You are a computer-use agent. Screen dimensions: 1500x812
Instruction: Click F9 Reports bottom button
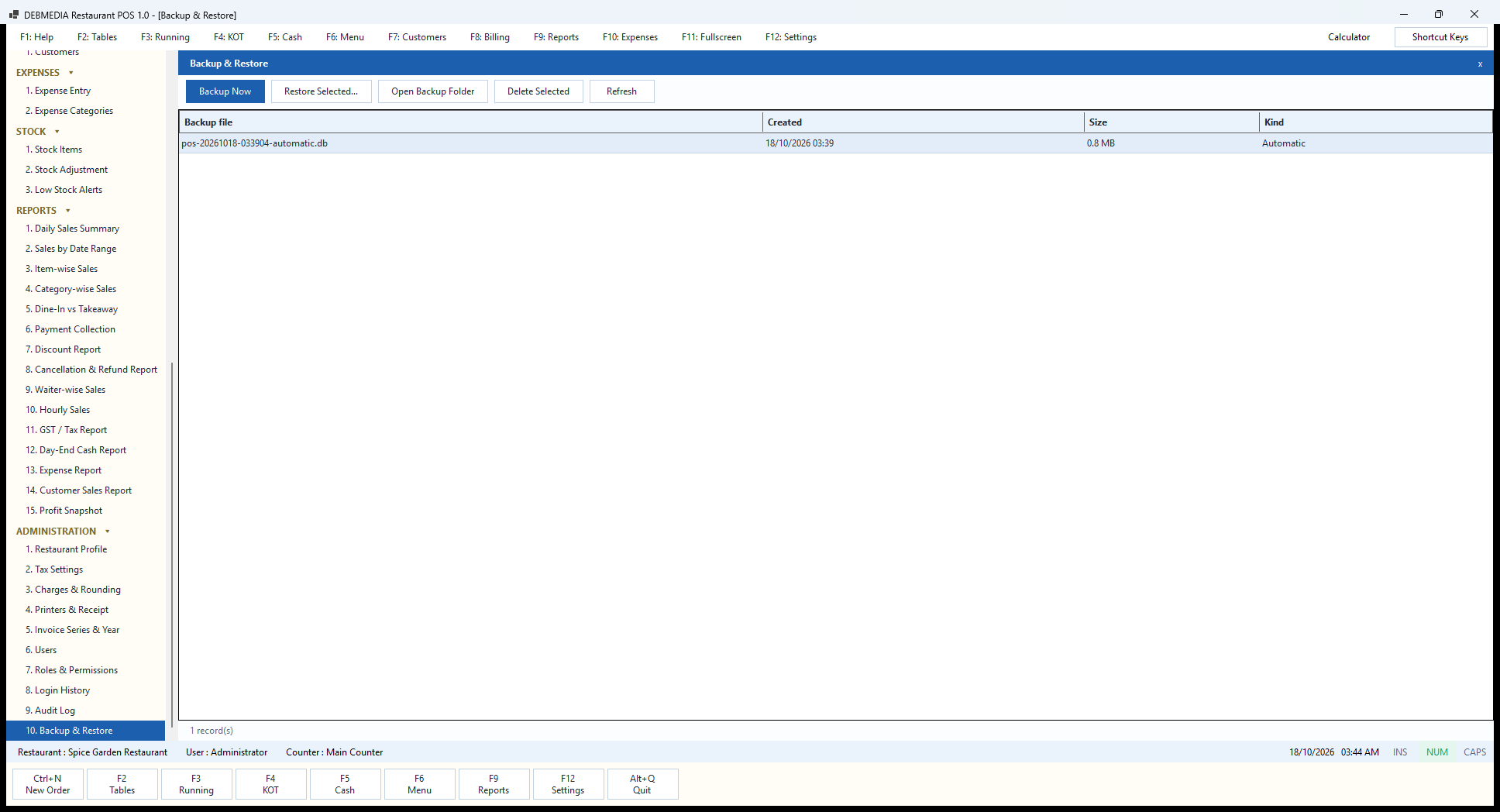pyautogui.click(x=494, y=784)
